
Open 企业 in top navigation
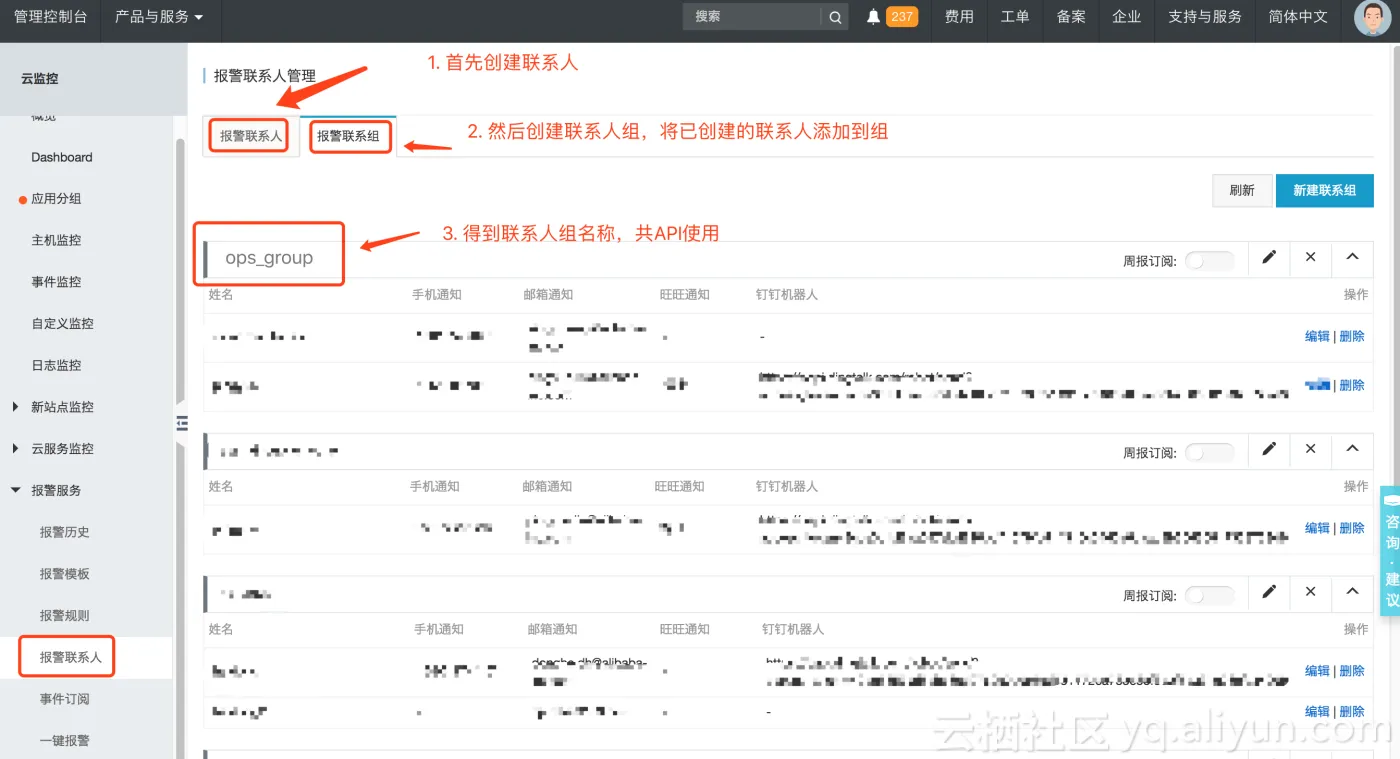(1127, 17)
